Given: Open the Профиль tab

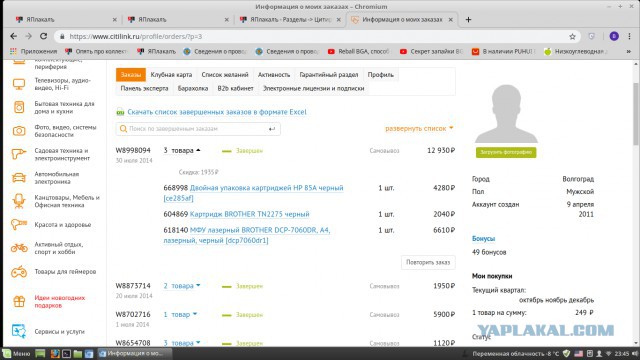Looking at the screenshot, I should 381,75.
